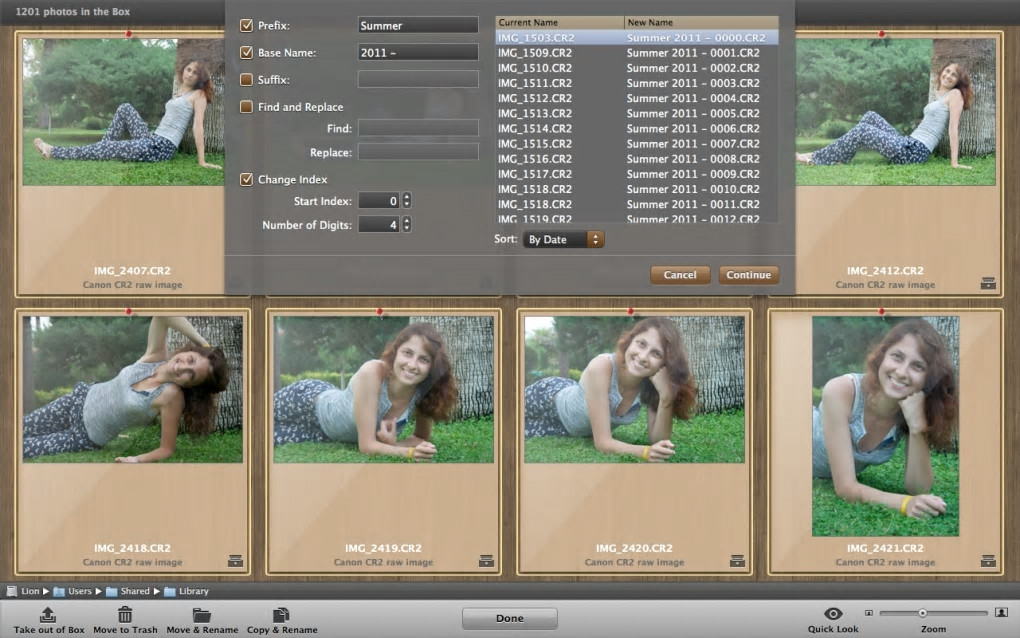Viewport: 1020px width, 638px height.
Task: Open Quick Look eye icon
Action: click(x=832, y=613)
